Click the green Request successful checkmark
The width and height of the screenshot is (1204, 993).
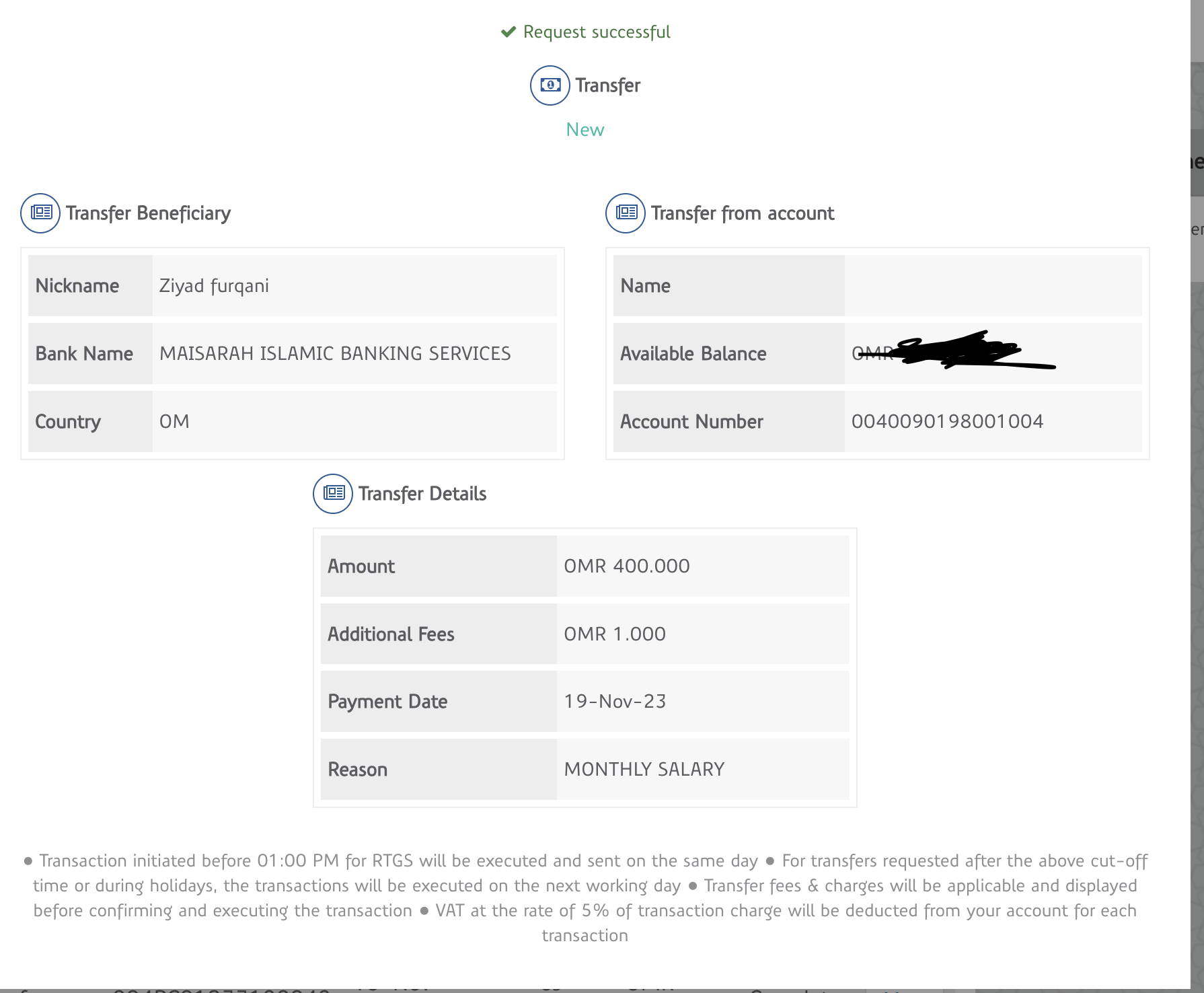[x=509, y=32]
